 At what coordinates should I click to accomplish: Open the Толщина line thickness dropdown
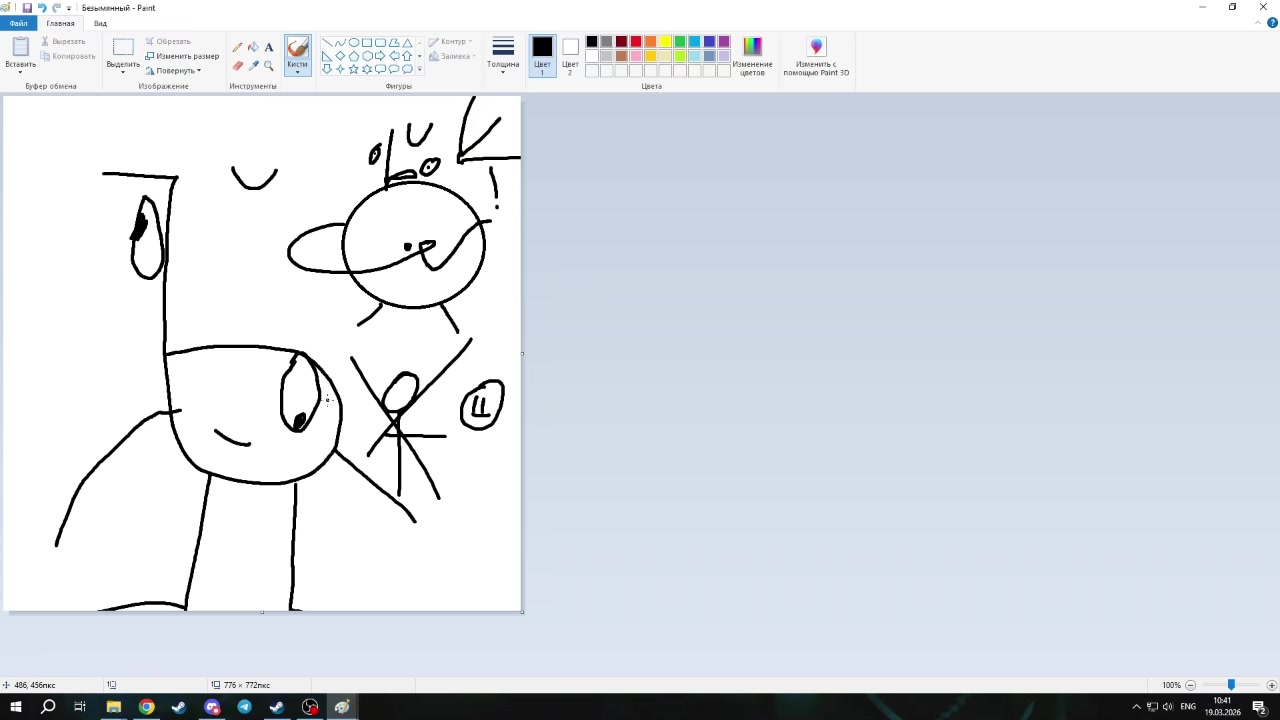(503, 57)
